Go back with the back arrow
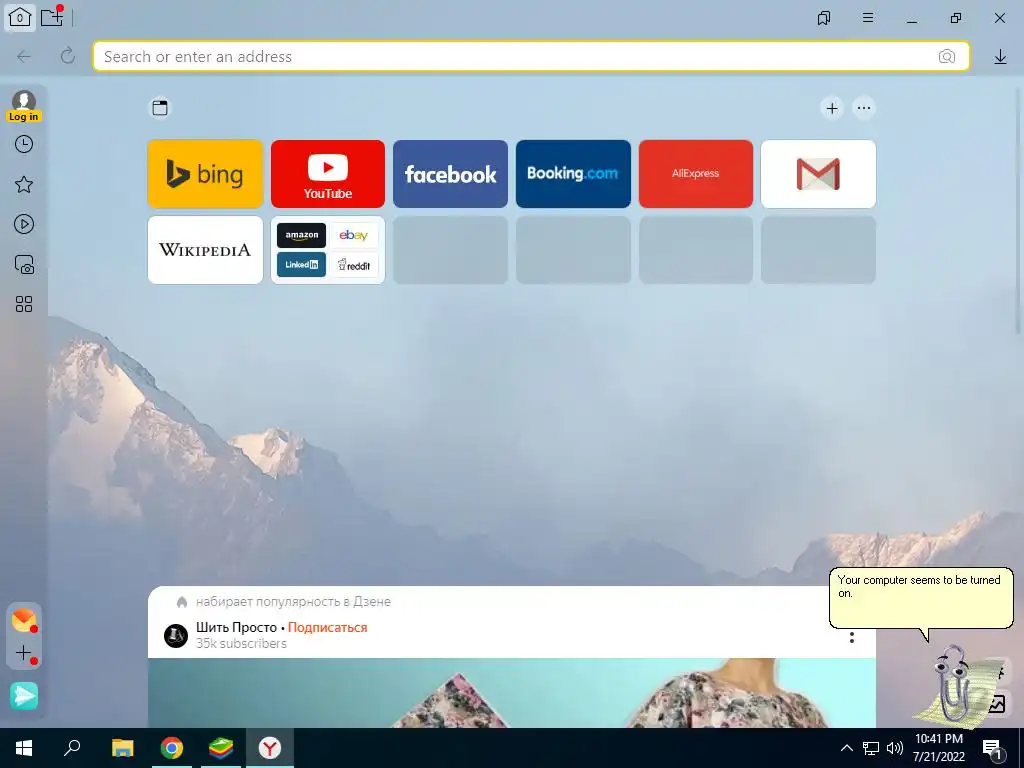This screenshot has width=1024, height=768. pyautogui.click(x=24, y=57)
